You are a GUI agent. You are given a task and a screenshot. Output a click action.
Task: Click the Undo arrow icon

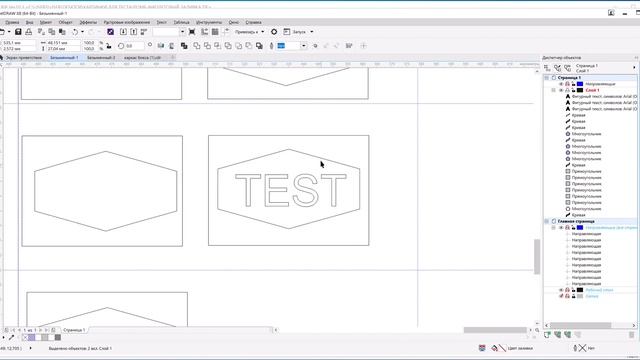click(75, 32)
